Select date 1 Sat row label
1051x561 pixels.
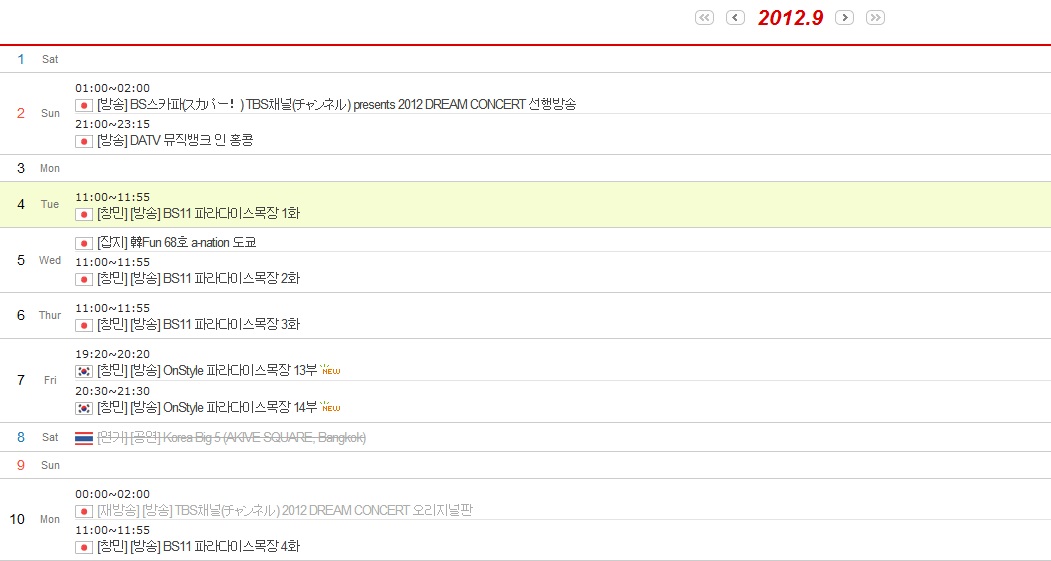coord(38,59)
